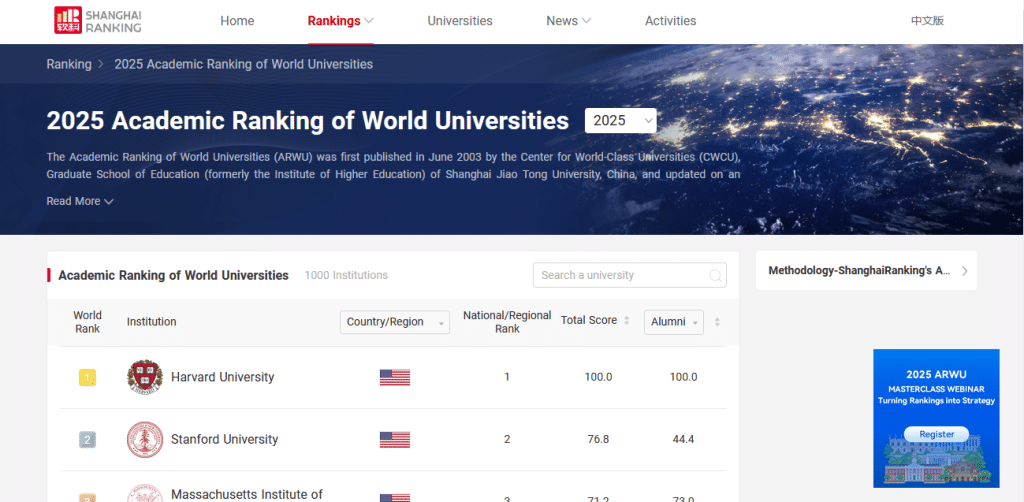Open Stanford University entry
1024x502 pixels.
(225, 439)
